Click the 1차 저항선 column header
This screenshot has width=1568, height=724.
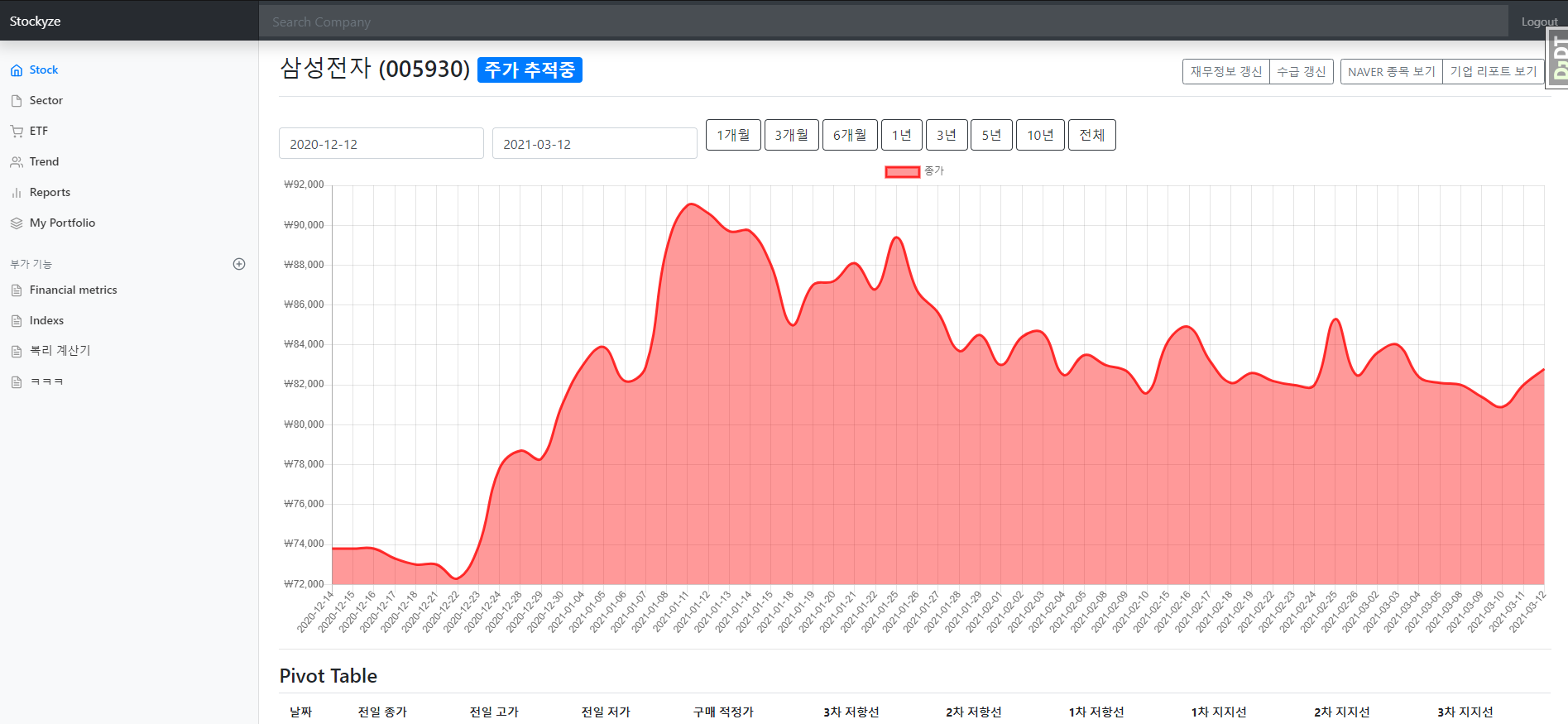click(1096, 712)
